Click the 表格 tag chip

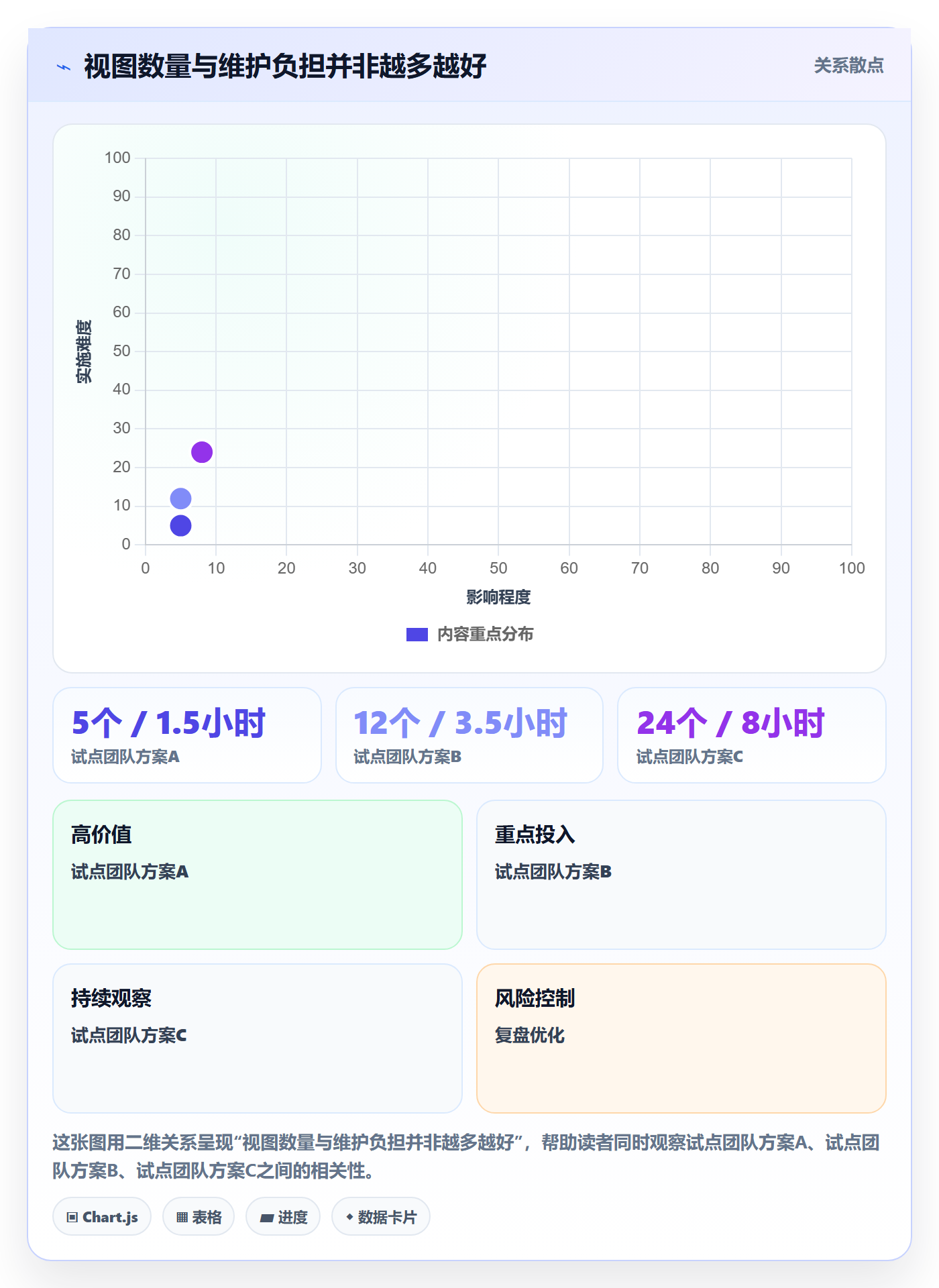coord(199,1217)
